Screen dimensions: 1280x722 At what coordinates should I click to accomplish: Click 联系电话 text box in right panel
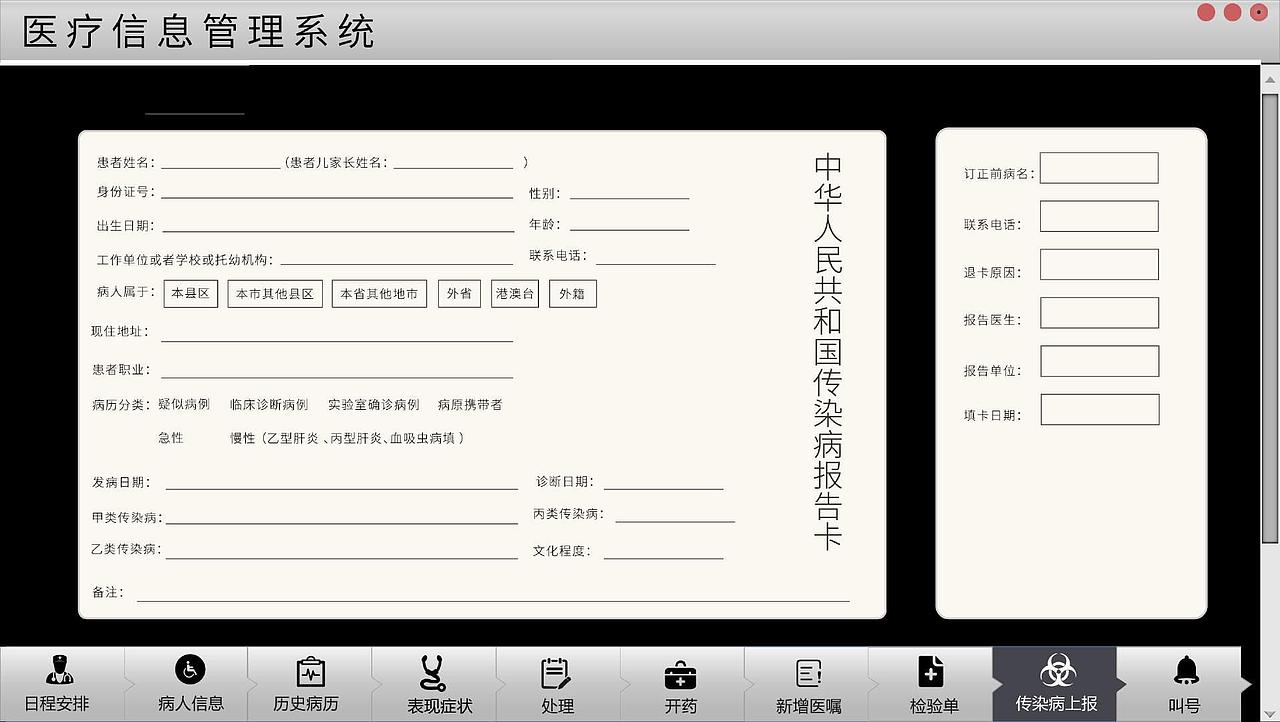pos(1099,216)
